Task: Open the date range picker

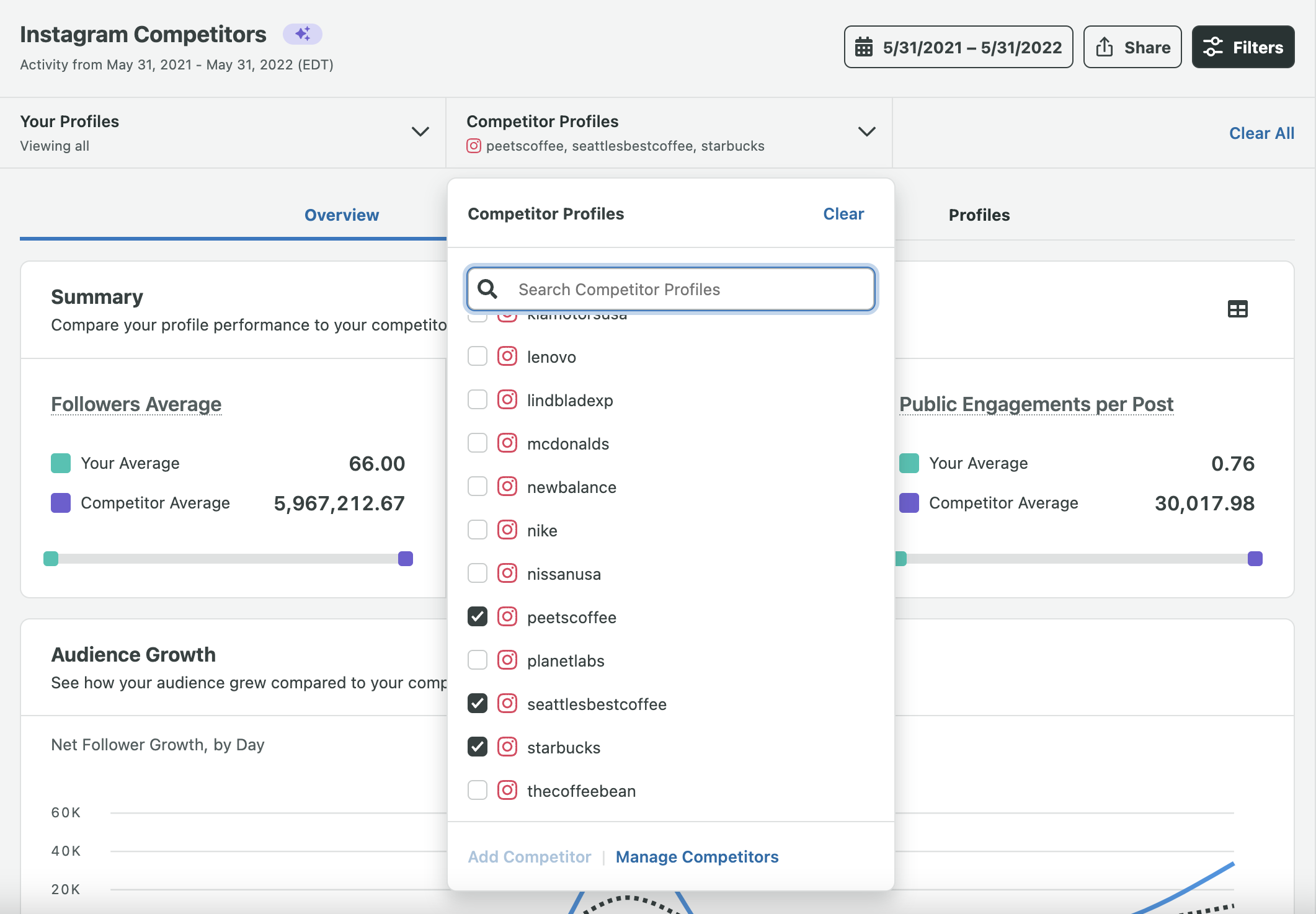Action: pyautogui.click(x=958, y=47)
